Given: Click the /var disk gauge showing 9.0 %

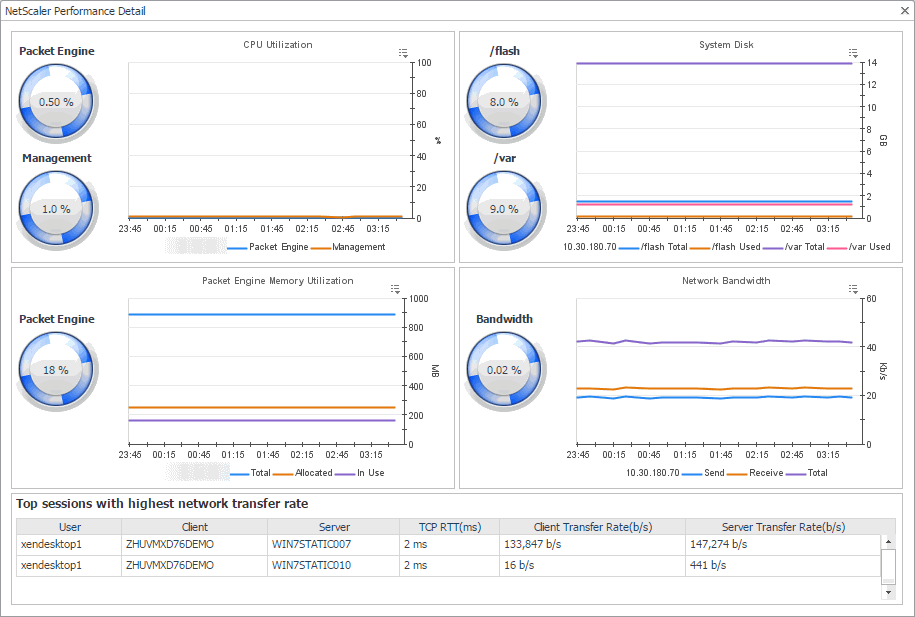Looking at the screenshot, I should [505, 209].
